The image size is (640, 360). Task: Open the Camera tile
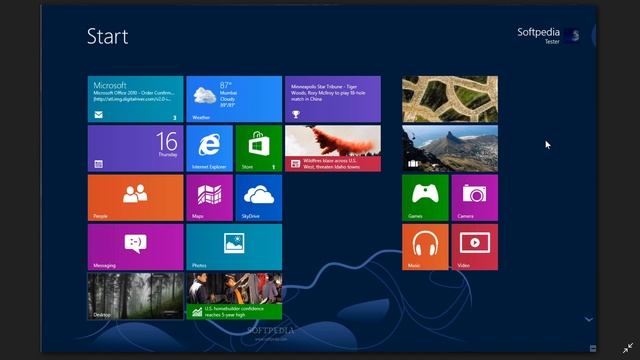475,198
